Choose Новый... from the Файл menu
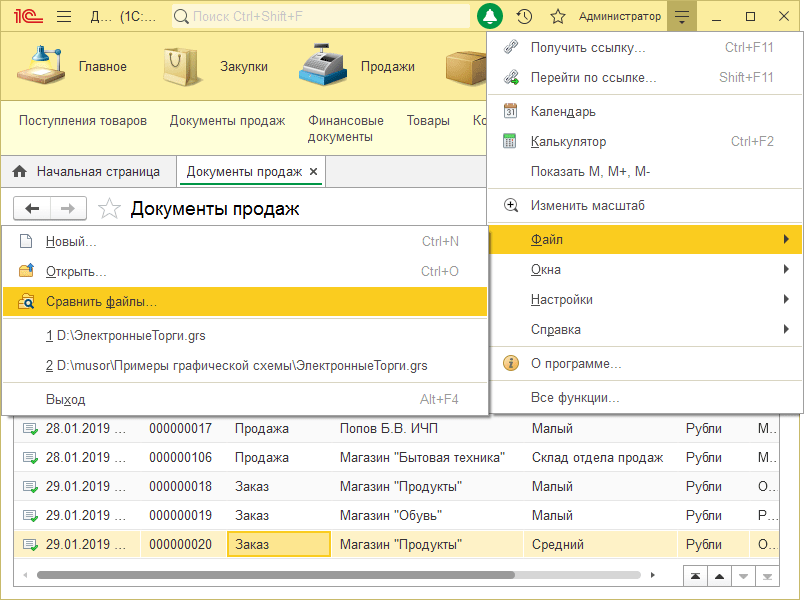 (245, 241)
